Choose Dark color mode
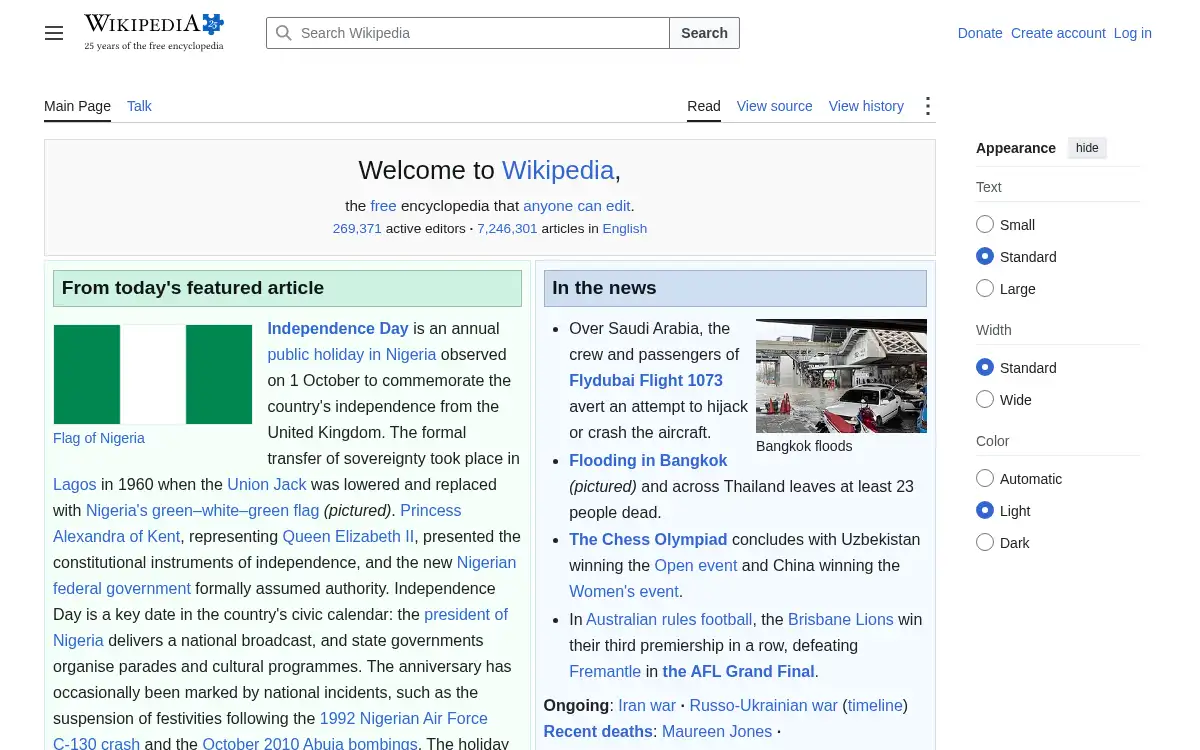 pyautogui.click(x=985, y=543)
